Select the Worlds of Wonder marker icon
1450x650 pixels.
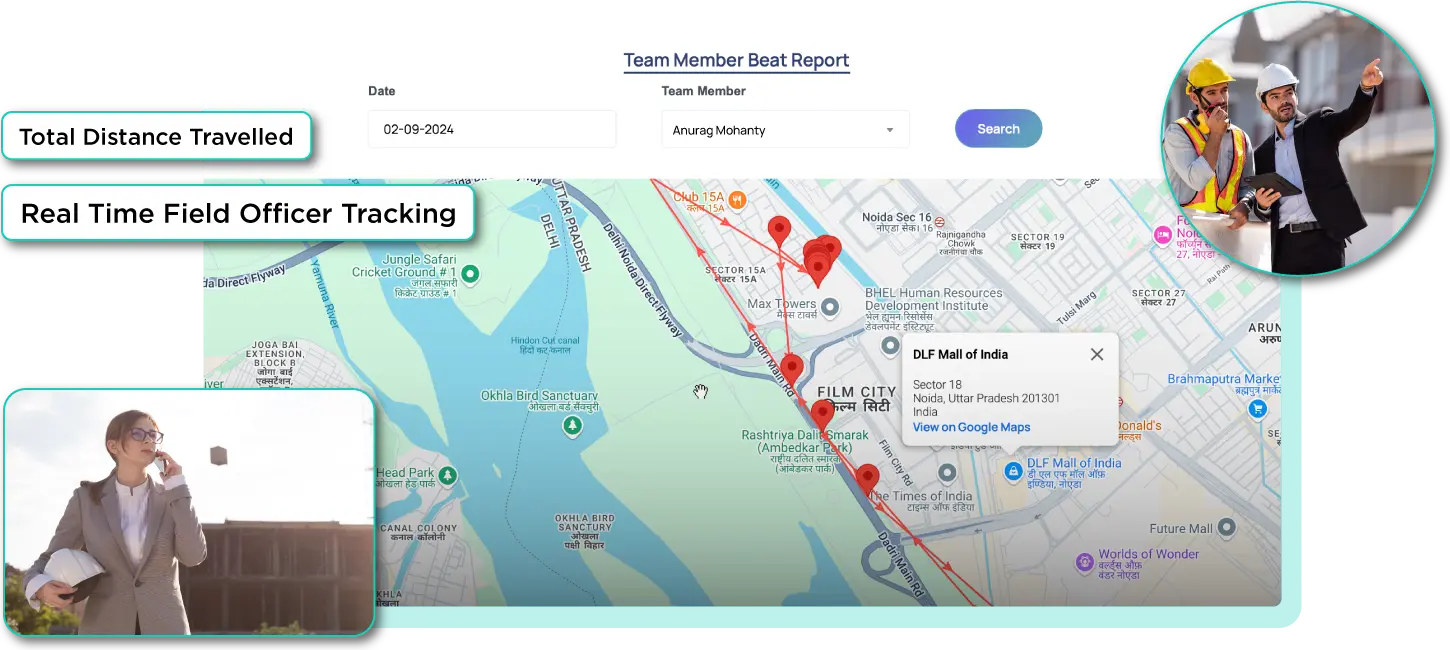[x=1084, y=562]
